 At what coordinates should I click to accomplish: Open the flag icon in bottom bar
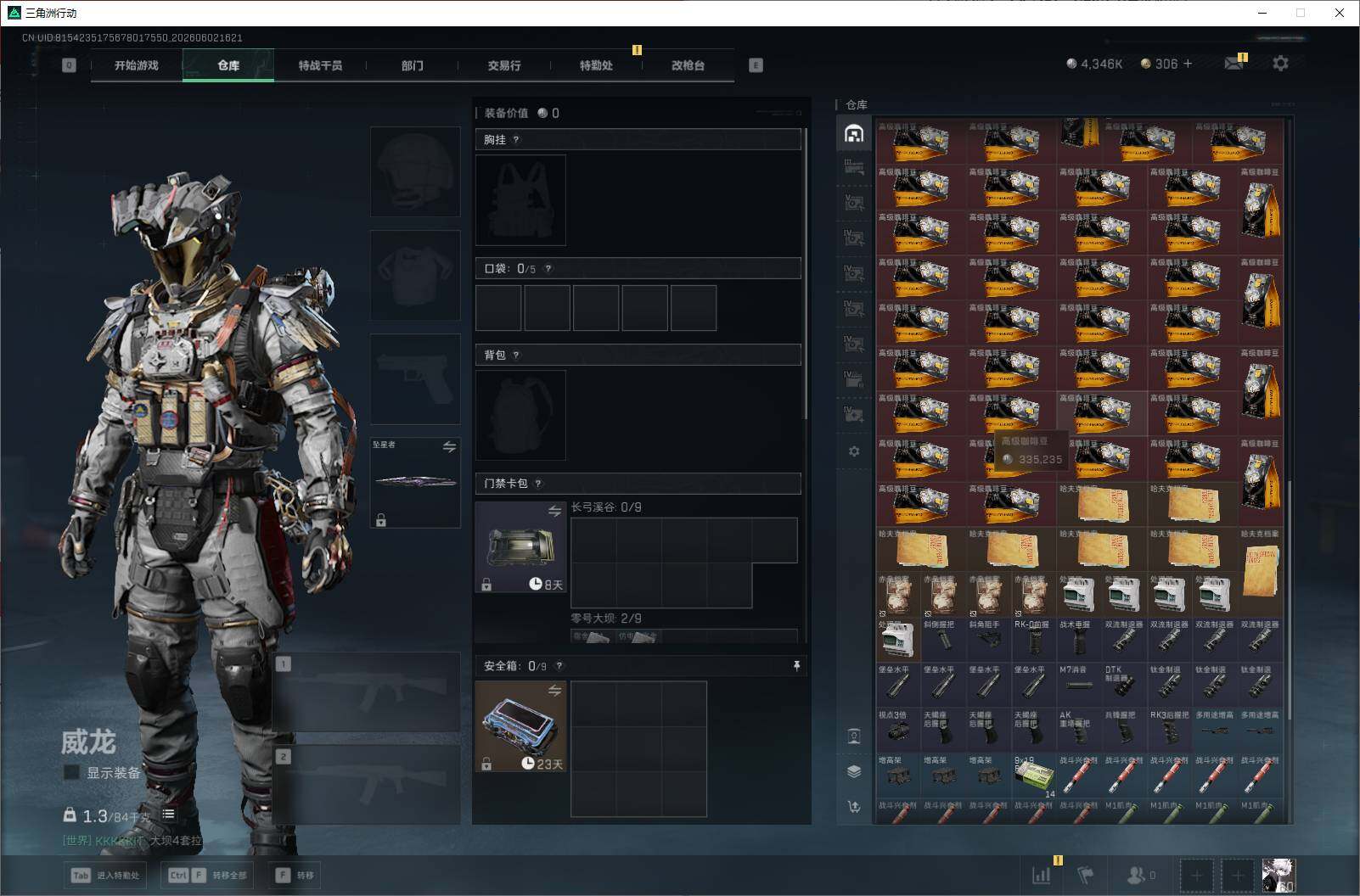pyautogui.click(x=1086, y=875)
